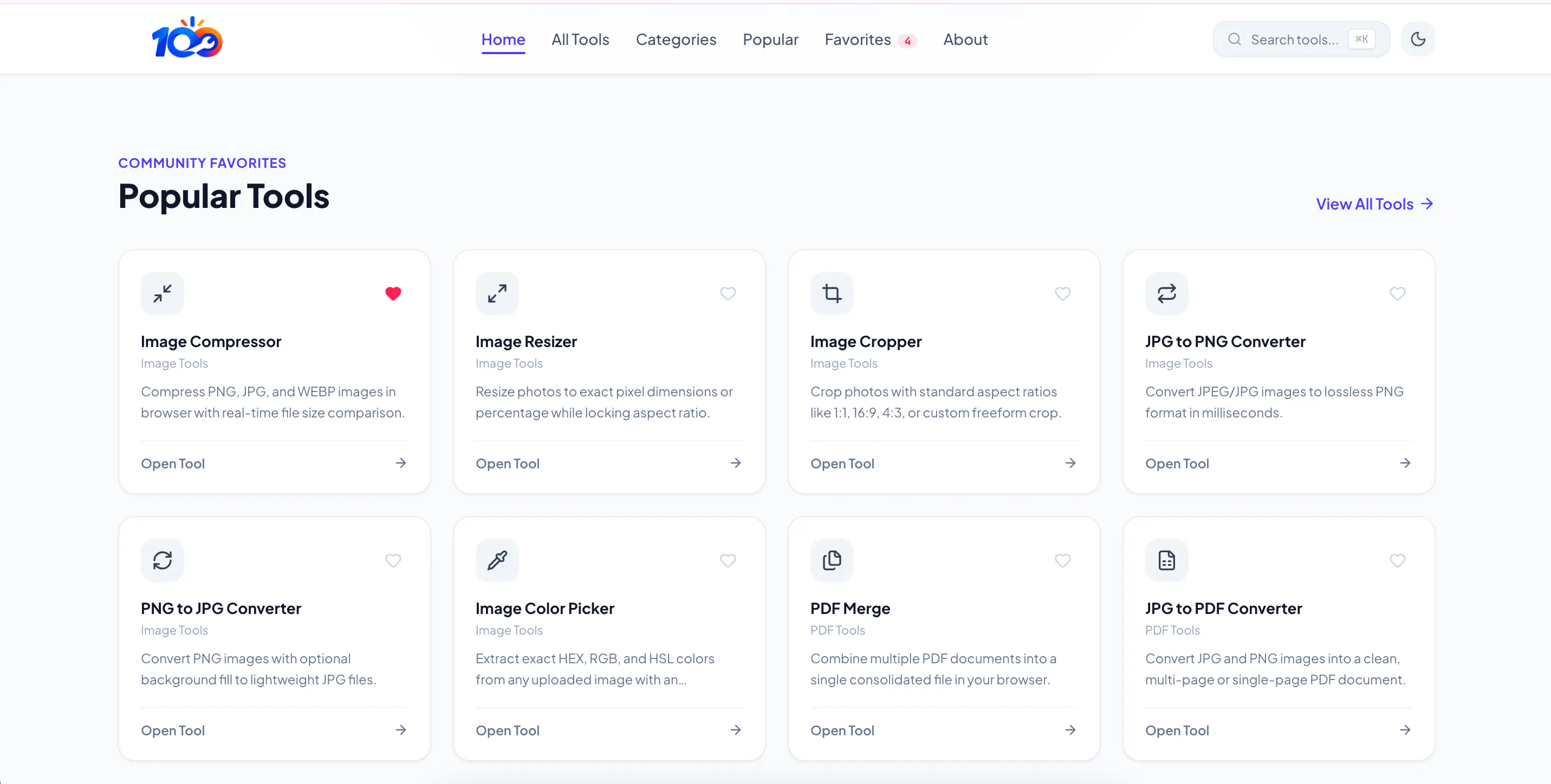This screenshot has height=784, width=1551.
Task: Click the magnifier icon in the search box
Action: coord(1235,39)
